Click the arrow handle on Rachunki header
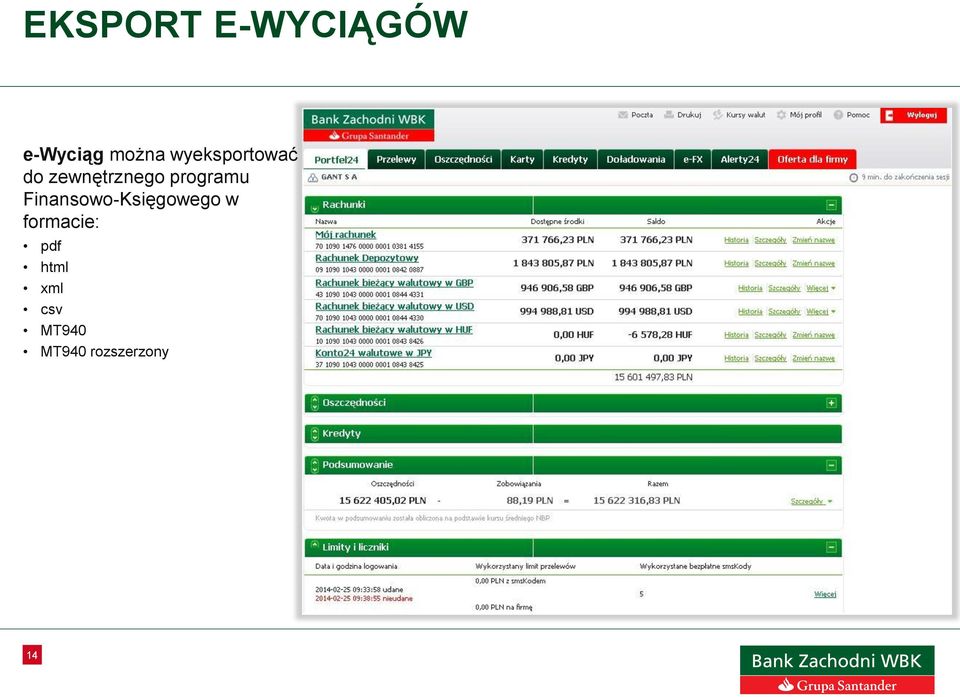The height and width of the screenshot is (697, 960). click(314, 207)
